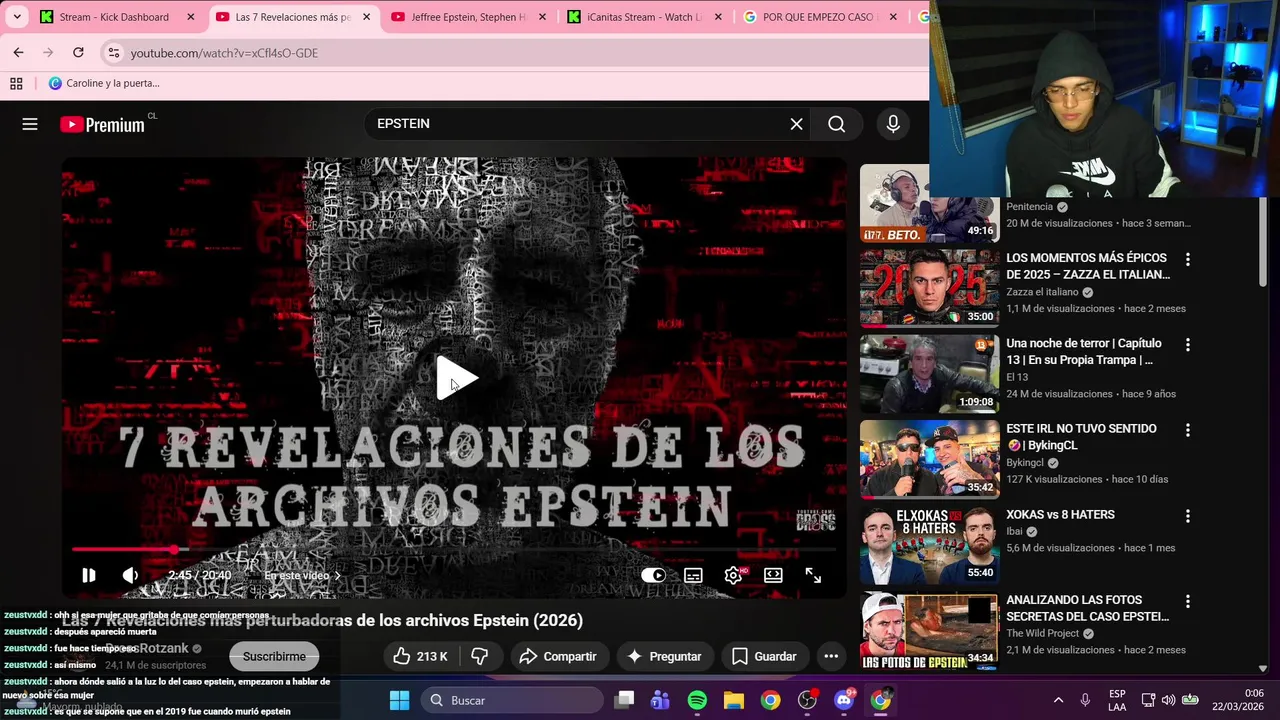The height and width of the screenshot is (720, 1280).
Task: Click the large play overlay on video
Action: pyautogui.click(x=456, y=378)
